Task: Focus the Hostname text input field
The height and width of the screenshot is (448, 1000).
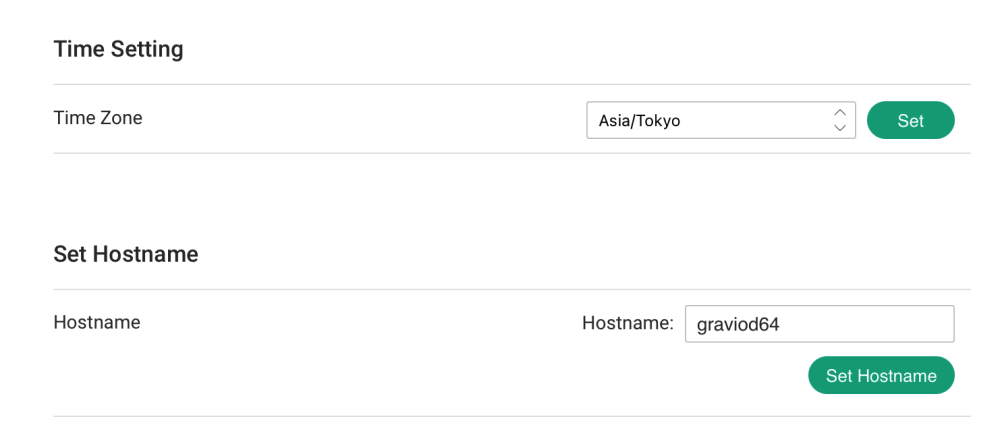Action: pyautogui.click(x=819, y=323)
